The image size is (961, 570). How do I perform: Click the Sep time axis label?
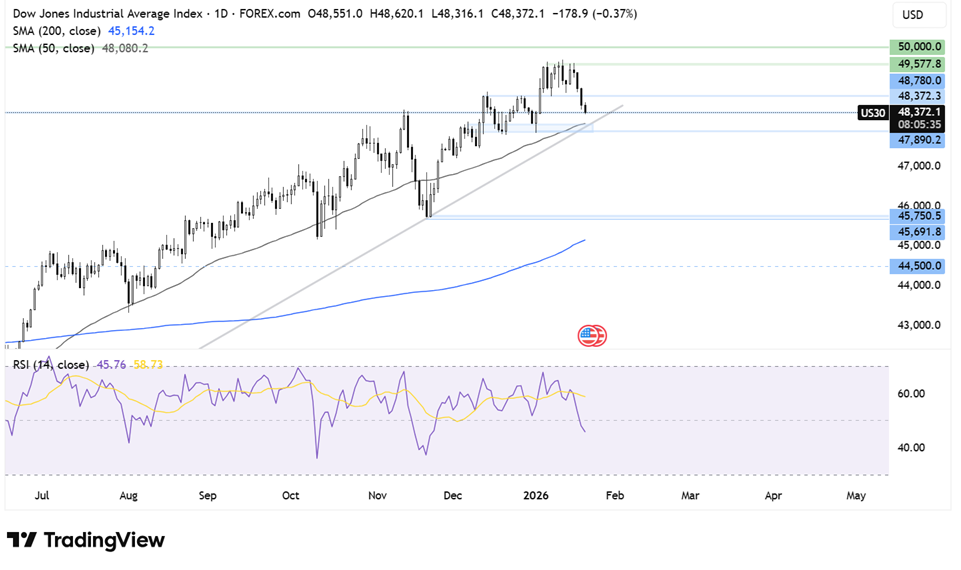coord(208,495)
